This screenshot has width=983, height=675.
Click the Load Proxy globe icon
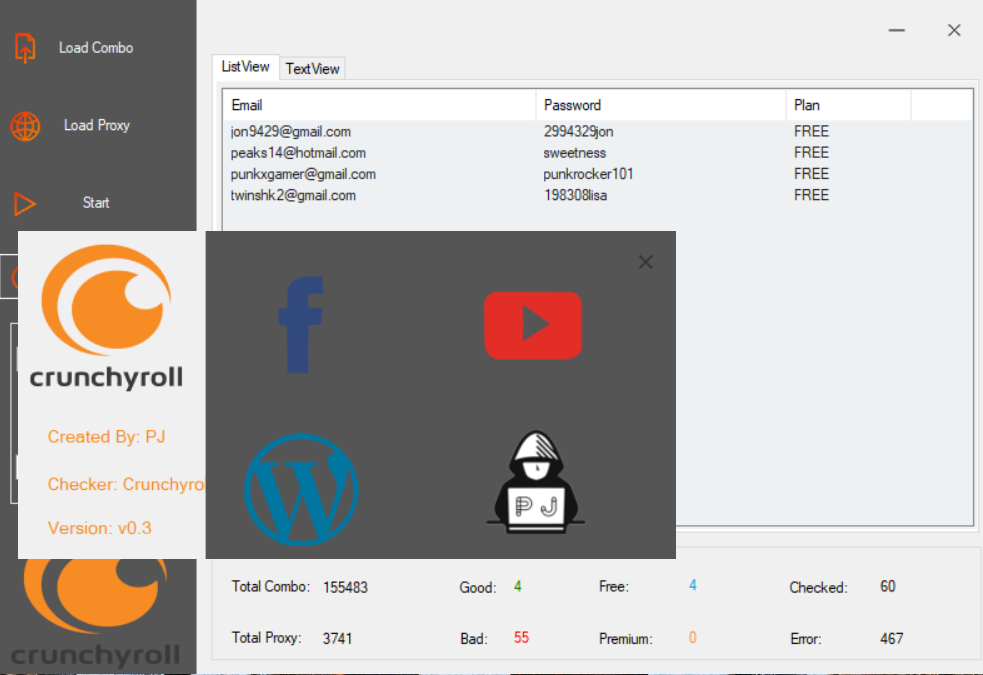tap(25, 126)
